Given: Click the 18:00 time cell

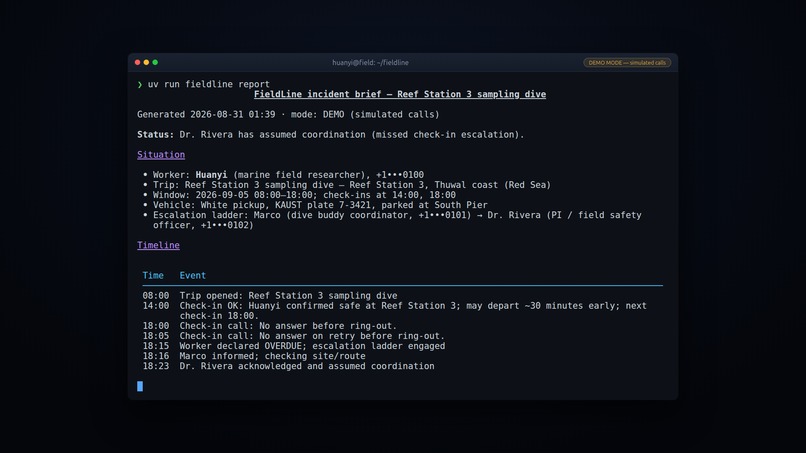Looking at the screenshot, I should (x=156, y=326).
